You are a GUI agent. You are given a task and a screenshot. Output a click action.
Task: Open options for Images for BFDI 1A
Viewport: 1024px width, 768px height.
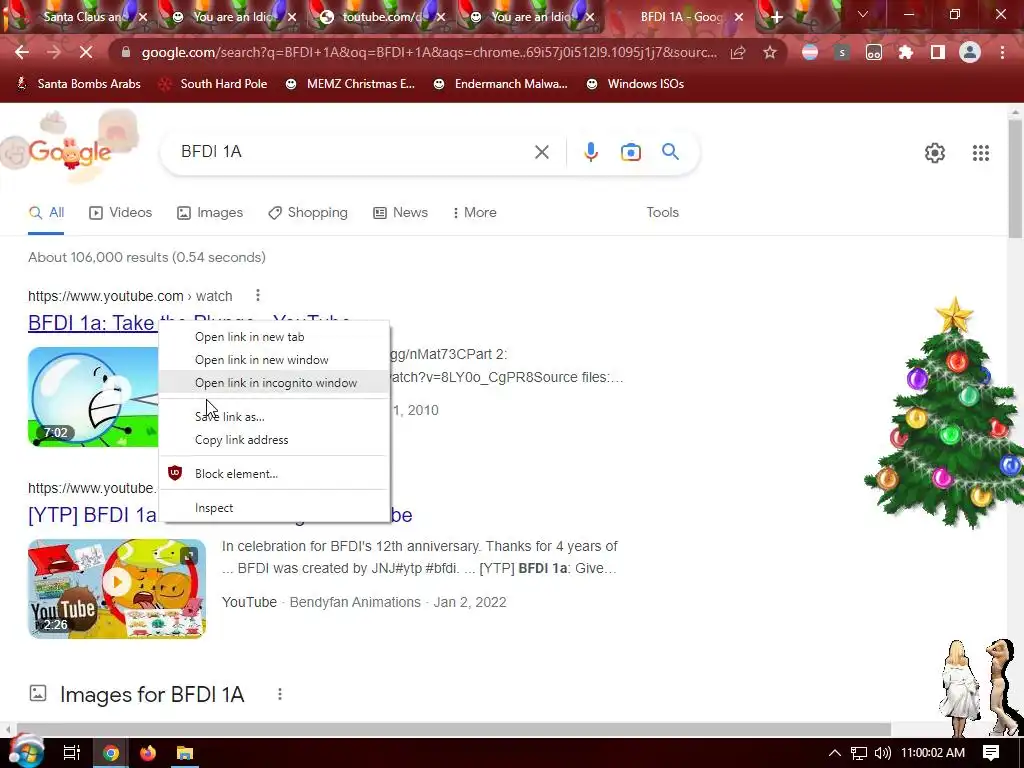[280, 694]
